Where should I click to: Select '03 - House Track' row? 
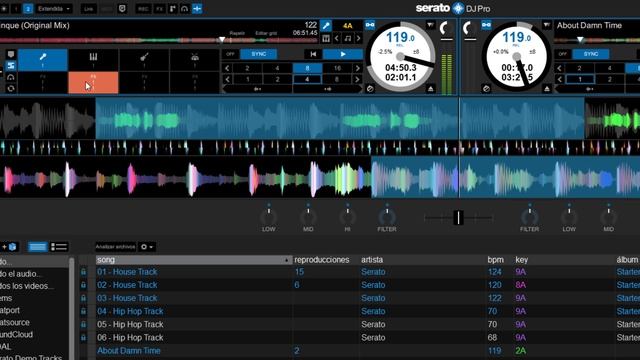click(359, 298)
